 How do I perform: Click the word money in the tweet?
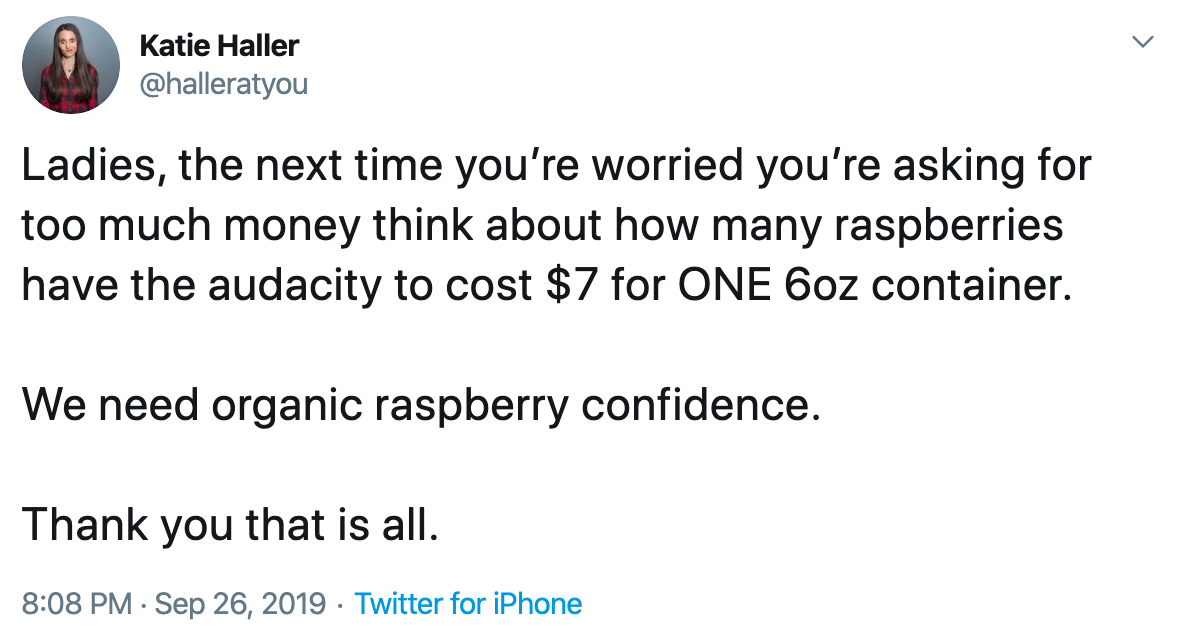(x=291, y=225)
